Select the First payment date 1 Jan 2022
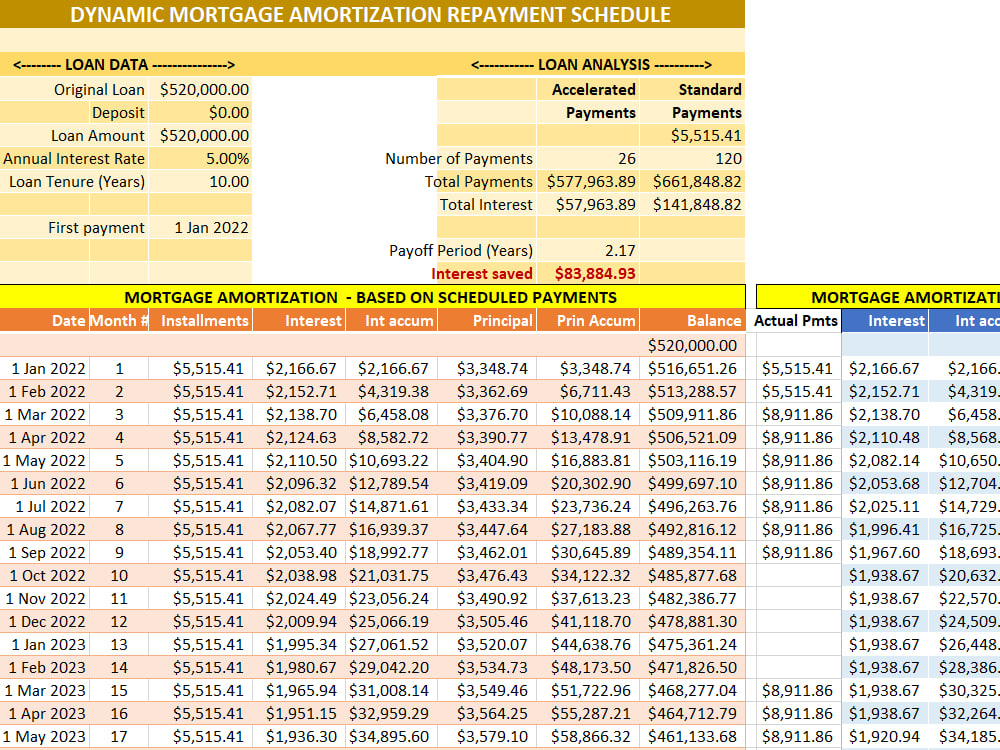The height and width of the screenshot is (750, 1000). click(200, 227)
